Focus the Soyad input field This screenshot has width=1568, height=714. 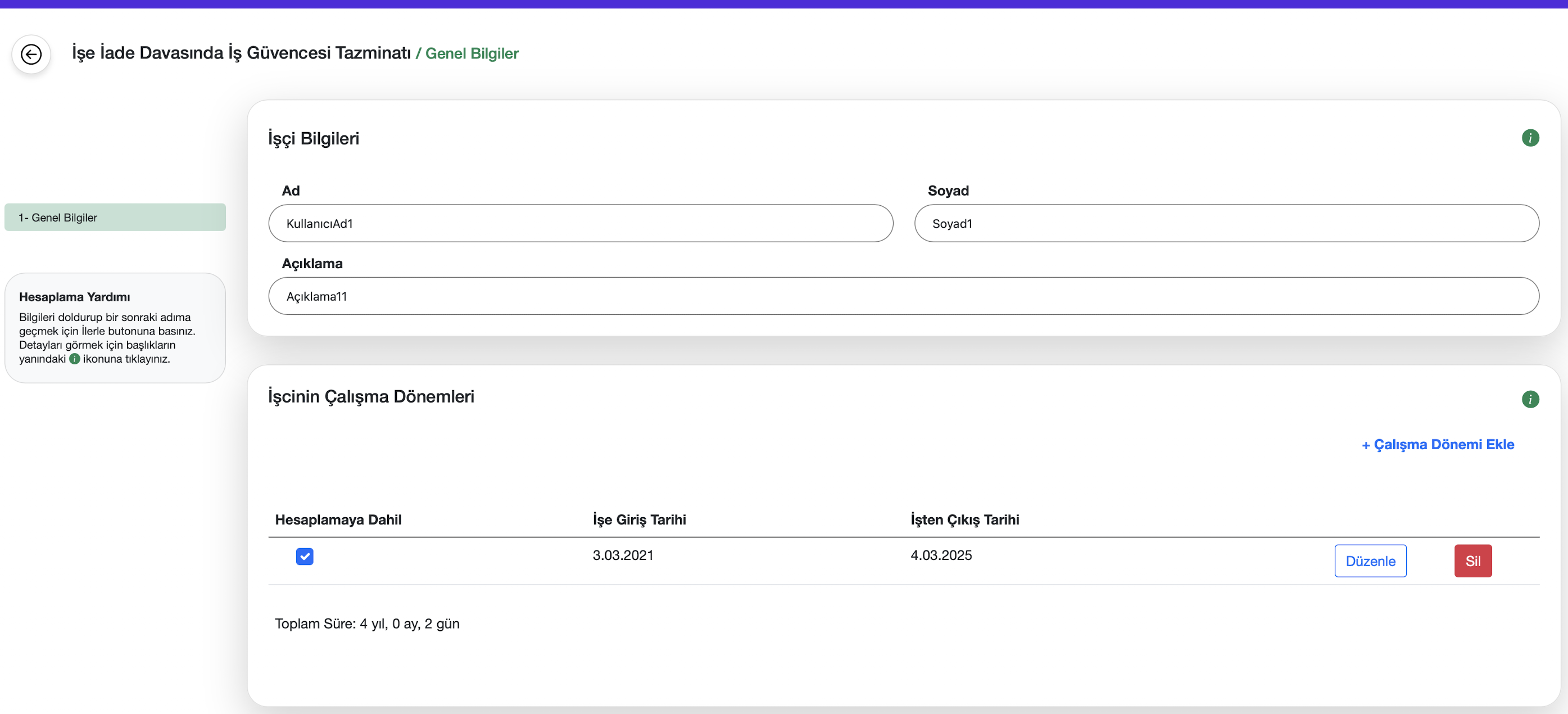[1226, 223]
